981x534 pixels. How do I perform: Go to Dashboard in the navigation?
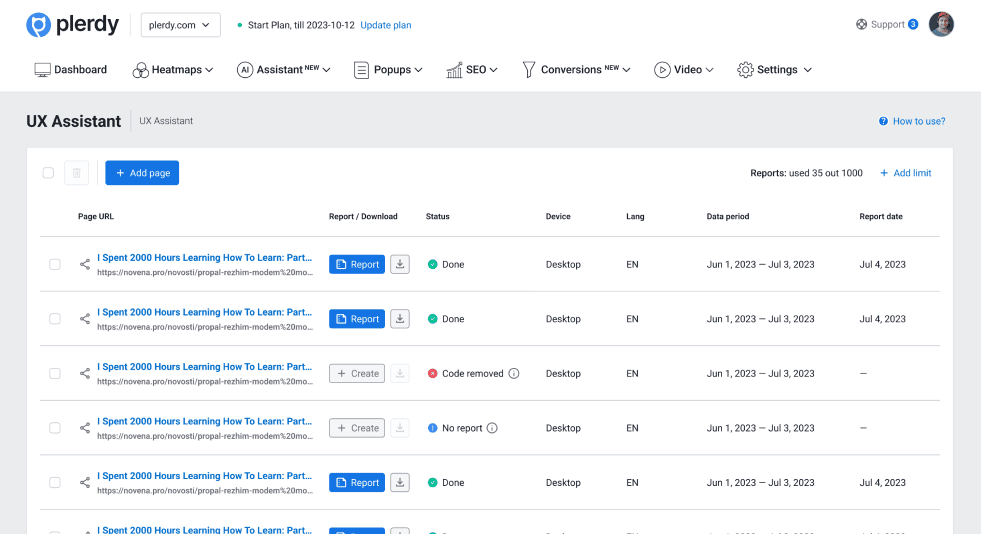coord(71,70)
